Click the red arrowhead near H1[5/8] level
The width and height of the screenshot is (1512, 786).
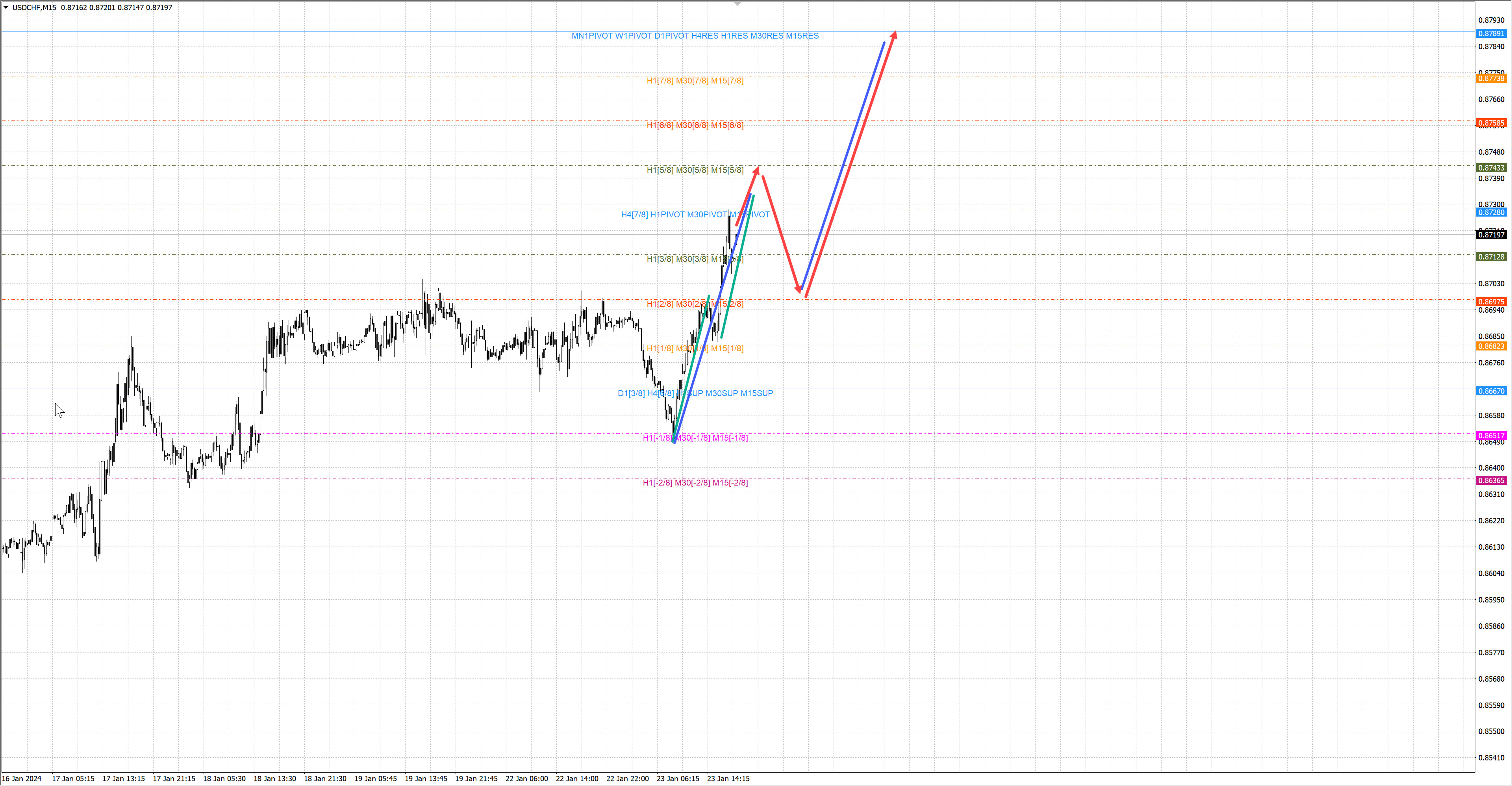pos(757,171)
